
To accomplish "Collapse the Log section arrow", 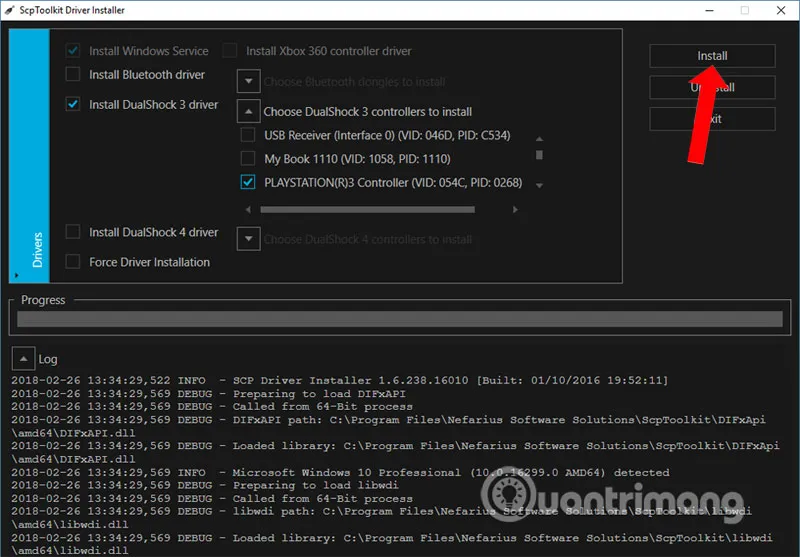I will pos(22,358).
